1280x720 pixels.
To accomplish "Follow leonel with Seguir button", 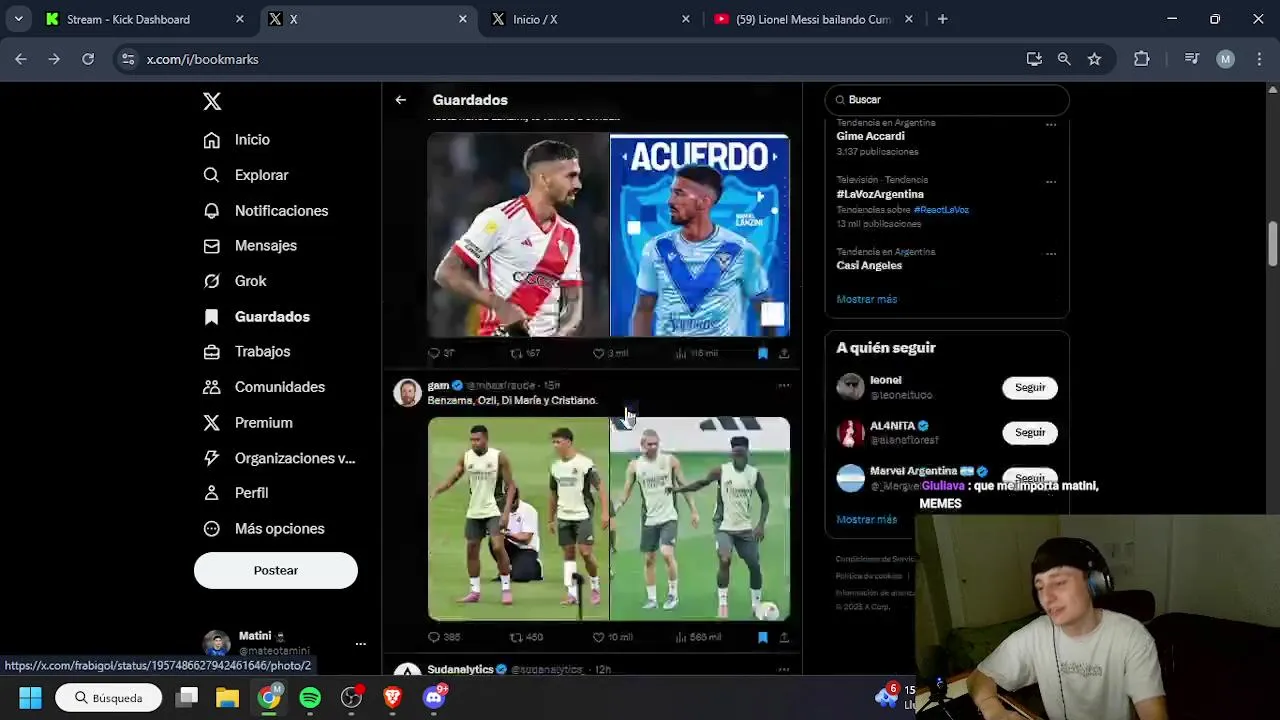I will (x=1030, y=387).
